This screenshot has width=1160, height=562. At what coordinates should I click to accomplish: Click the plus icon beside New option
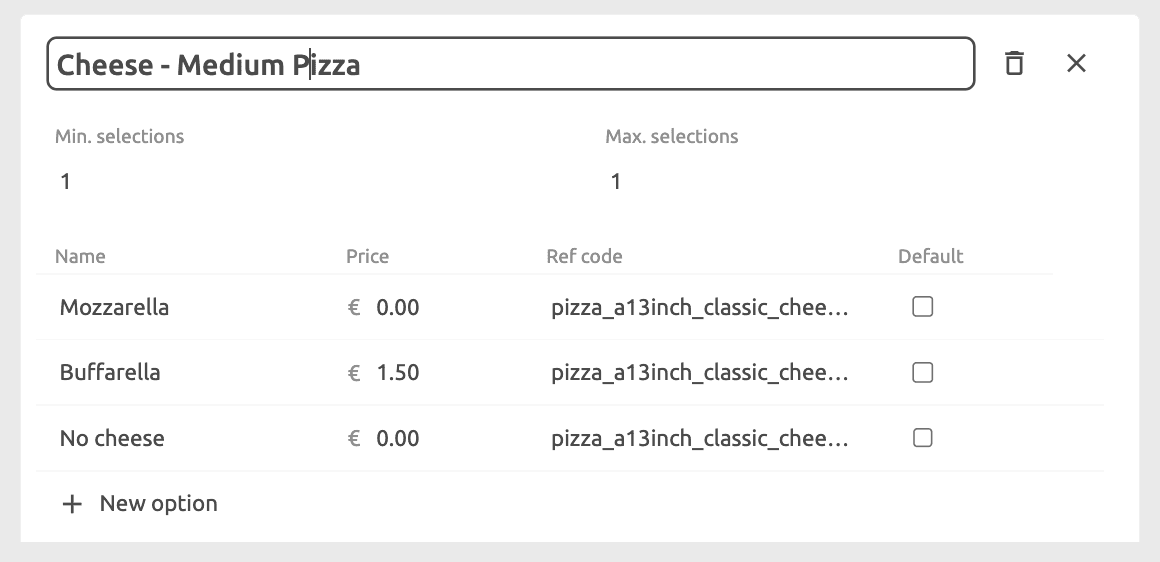coord(71,504)
